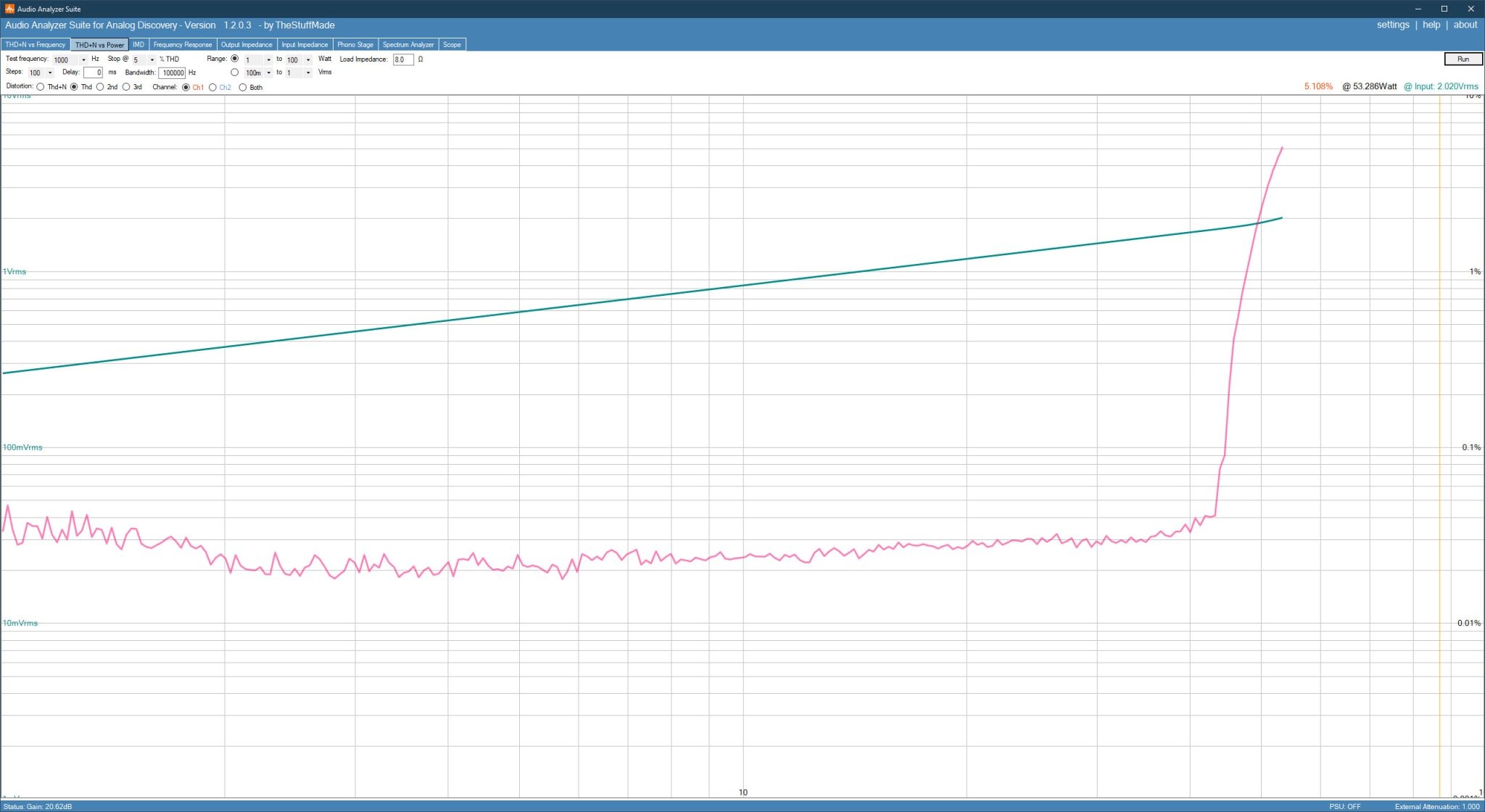Viewport: 1485px width, 812px height.
Task: Click the 1Vrms axis label
Action: pos(15,272)
